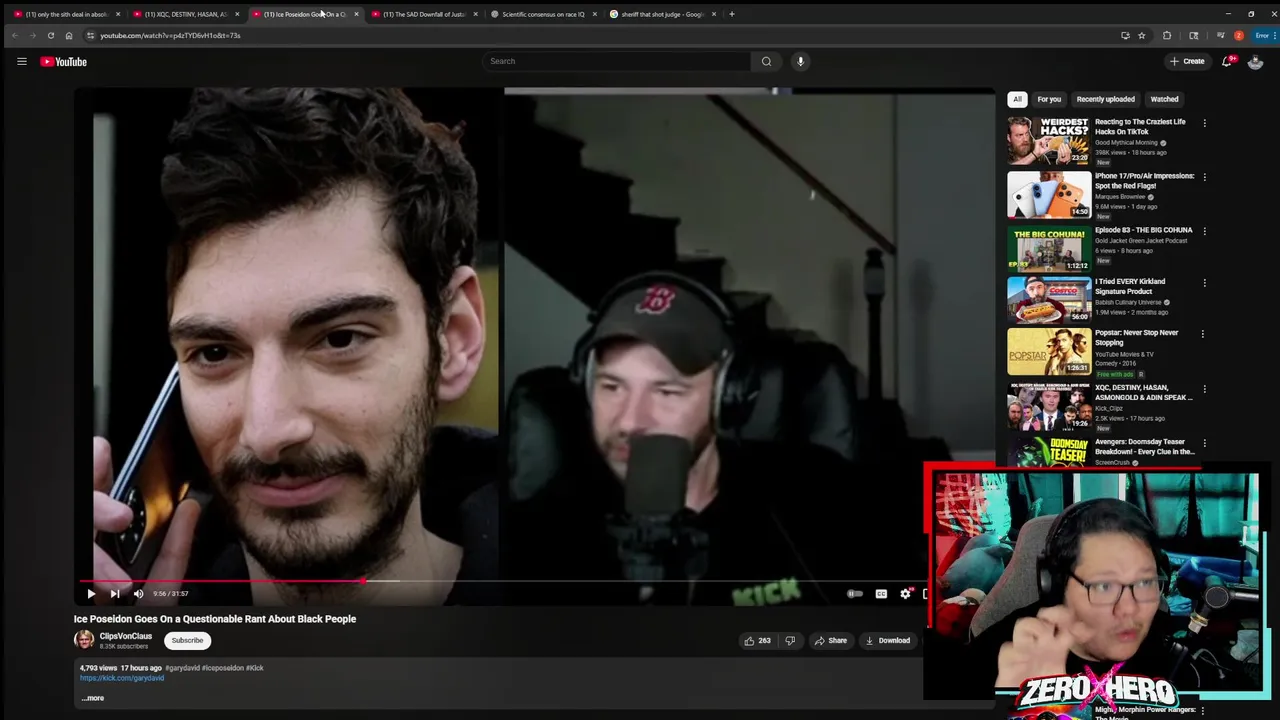Open the ClipsVonClaus channel avatar
This screenshot has height=720, width=1280.
click(x=84, y=640)
